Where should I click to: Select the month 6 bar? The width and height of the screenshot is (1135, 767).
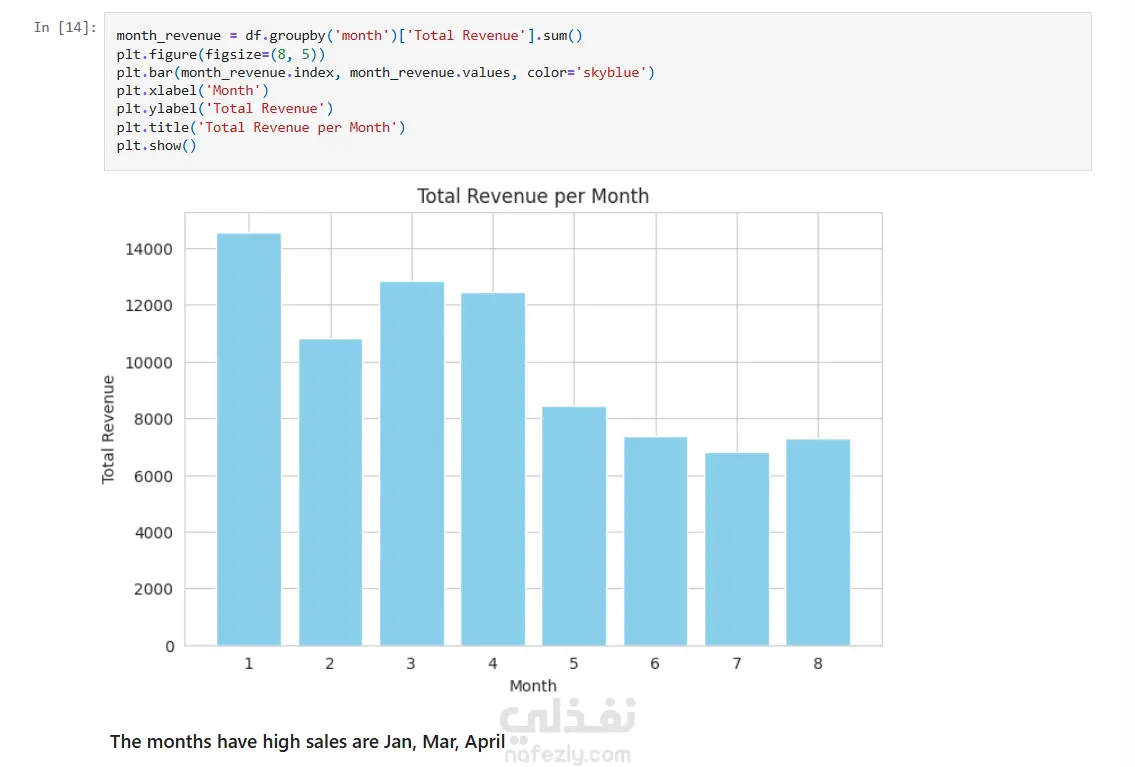pos(655,541)
